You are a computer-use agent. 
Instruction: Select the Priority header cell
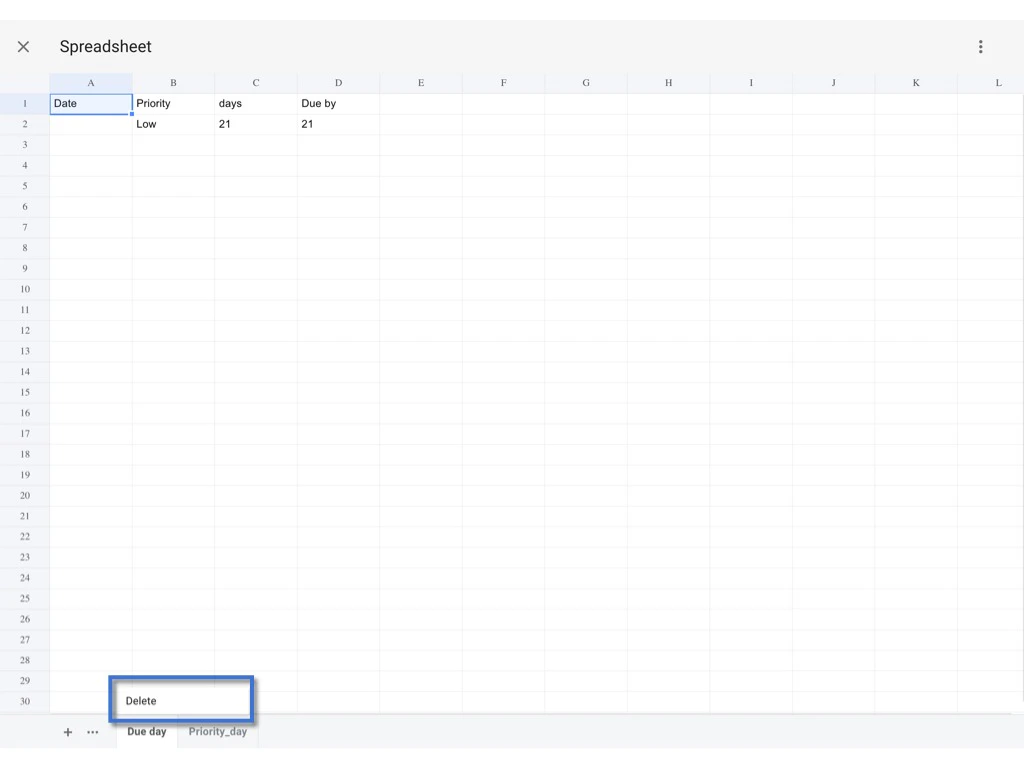click(172, 103)
